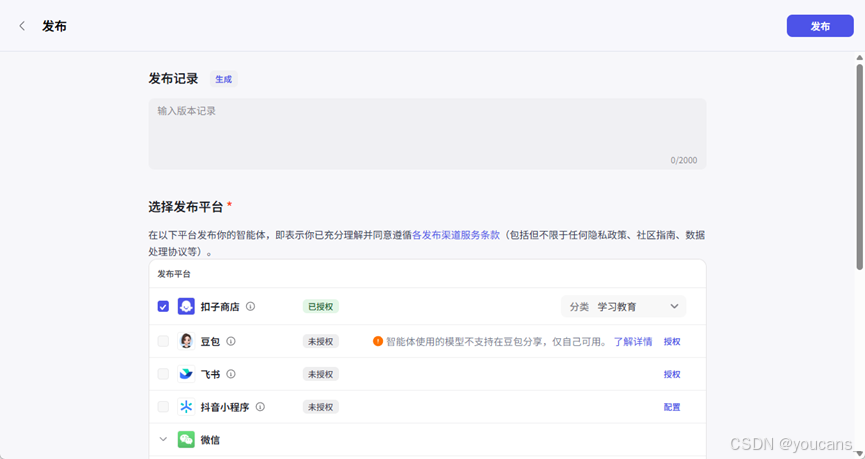Click 未授权 badge in 豆包 row
Viewport: 865px width, 459px height.
[x=321, y=341]
